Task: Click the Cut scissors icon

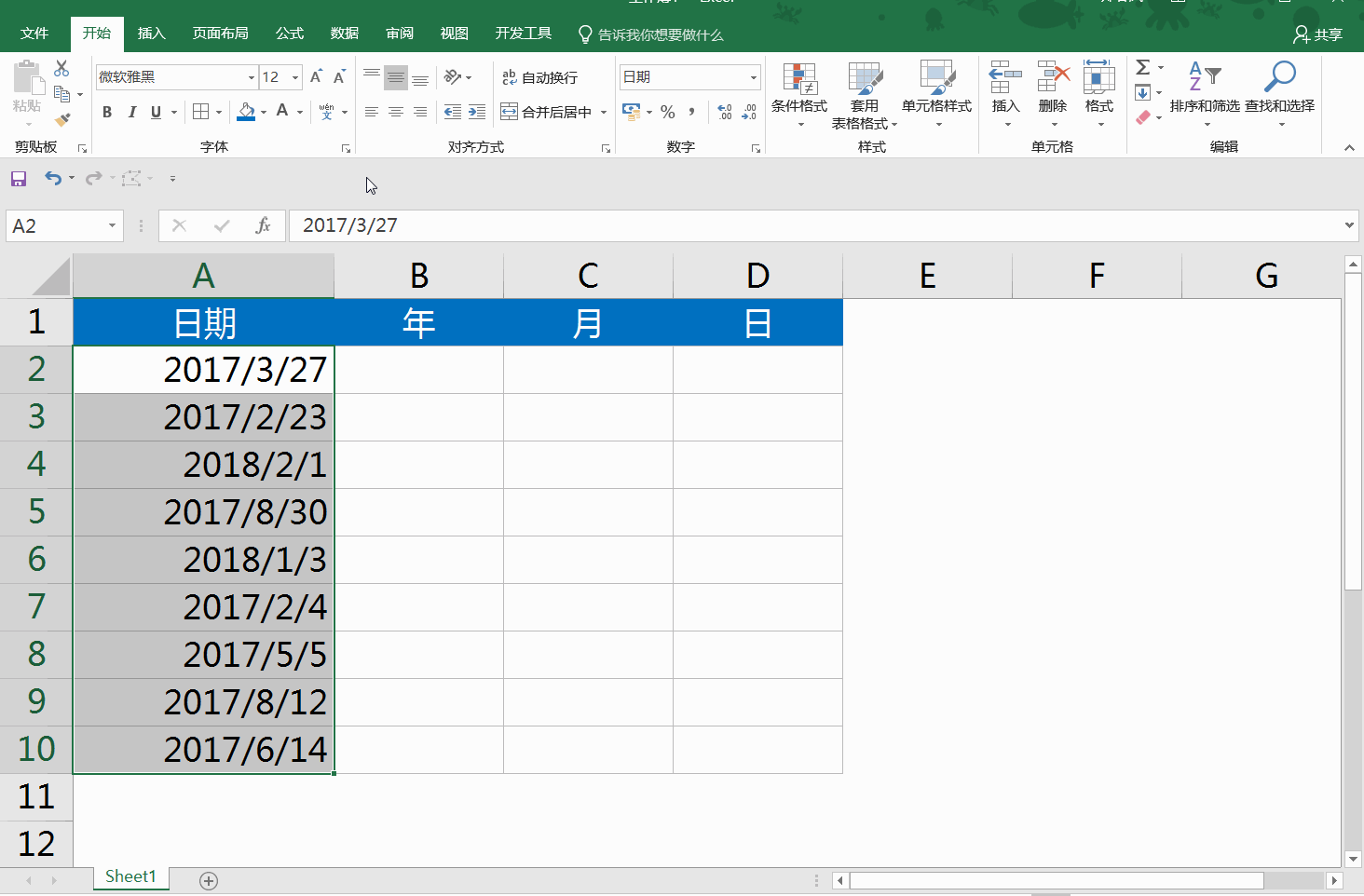Action: point(61,69)
